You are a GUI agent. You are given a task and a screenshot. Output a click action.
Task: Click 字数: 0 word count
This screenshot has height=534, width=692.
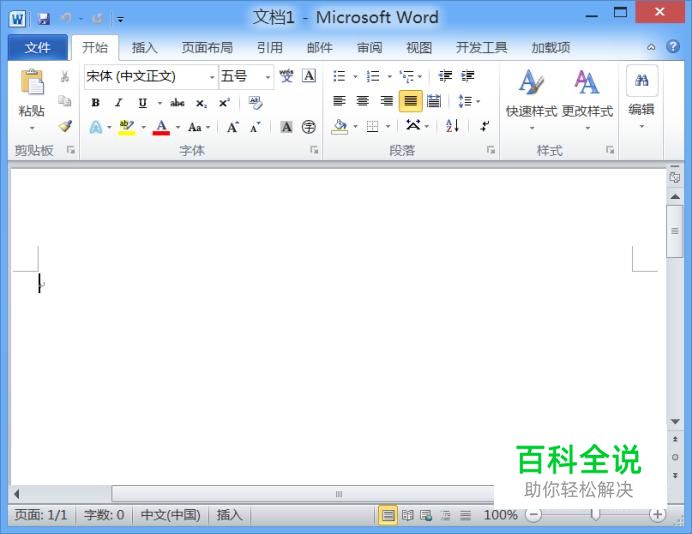pos(104,515)
